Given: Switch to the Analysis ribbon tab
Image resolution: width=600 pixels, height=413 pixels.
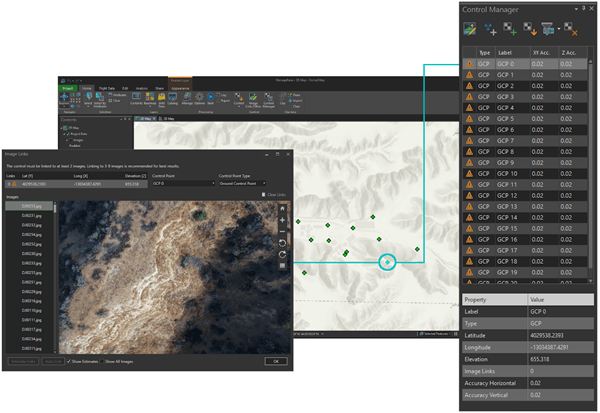Looking at the screenshot, I should (x=142, y=88).
